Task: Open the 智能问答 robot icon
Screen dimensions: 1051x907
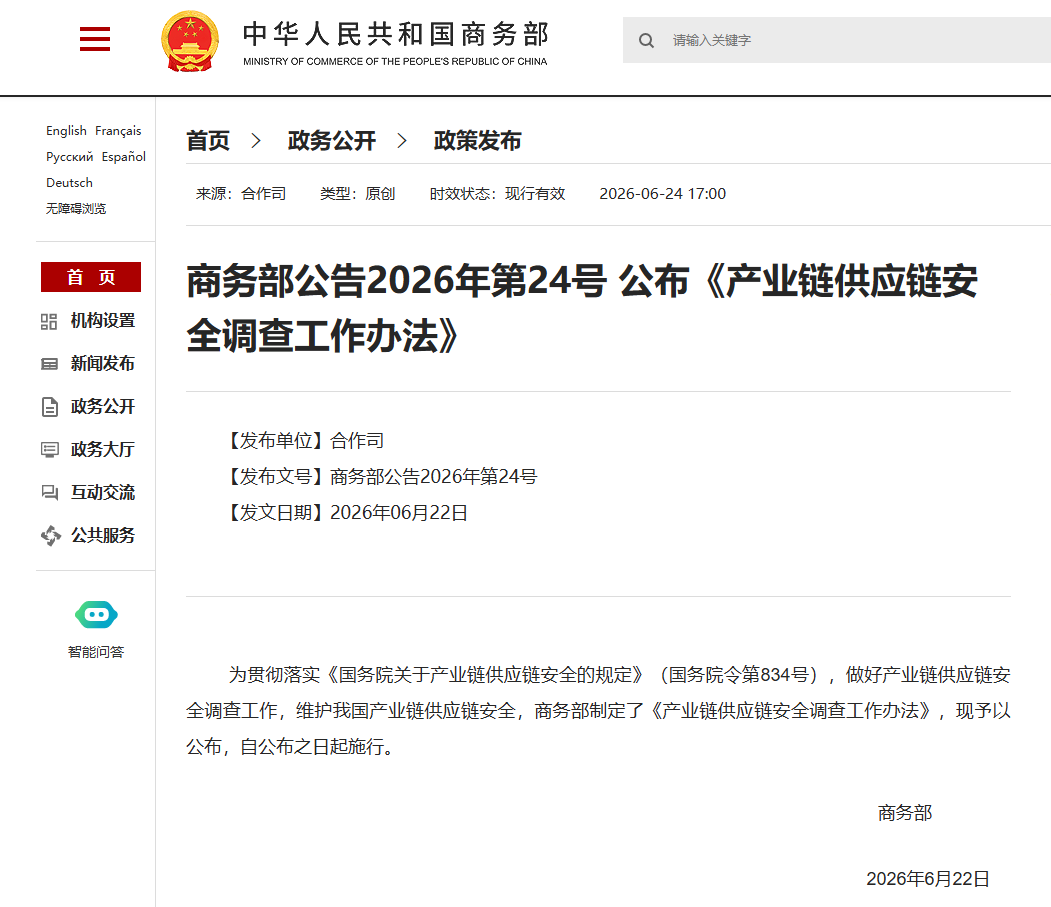Action: [x=96, y=615]
